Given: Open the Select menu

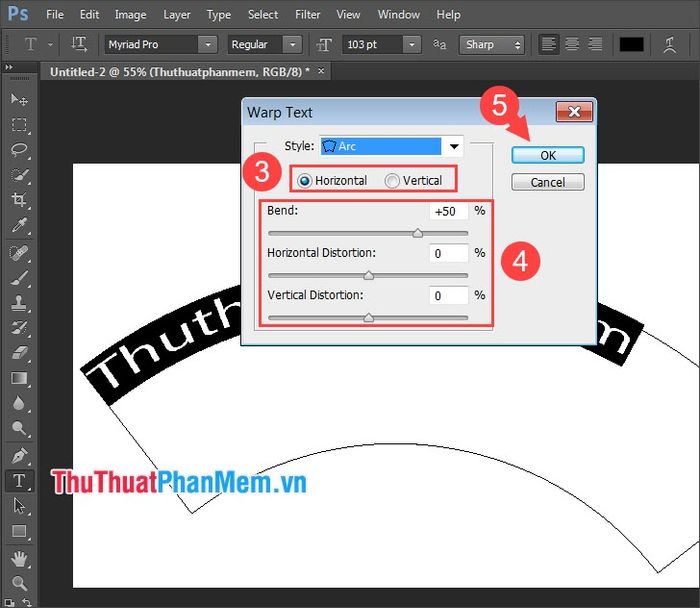Looking at the screenshot, I should point(263,15).
